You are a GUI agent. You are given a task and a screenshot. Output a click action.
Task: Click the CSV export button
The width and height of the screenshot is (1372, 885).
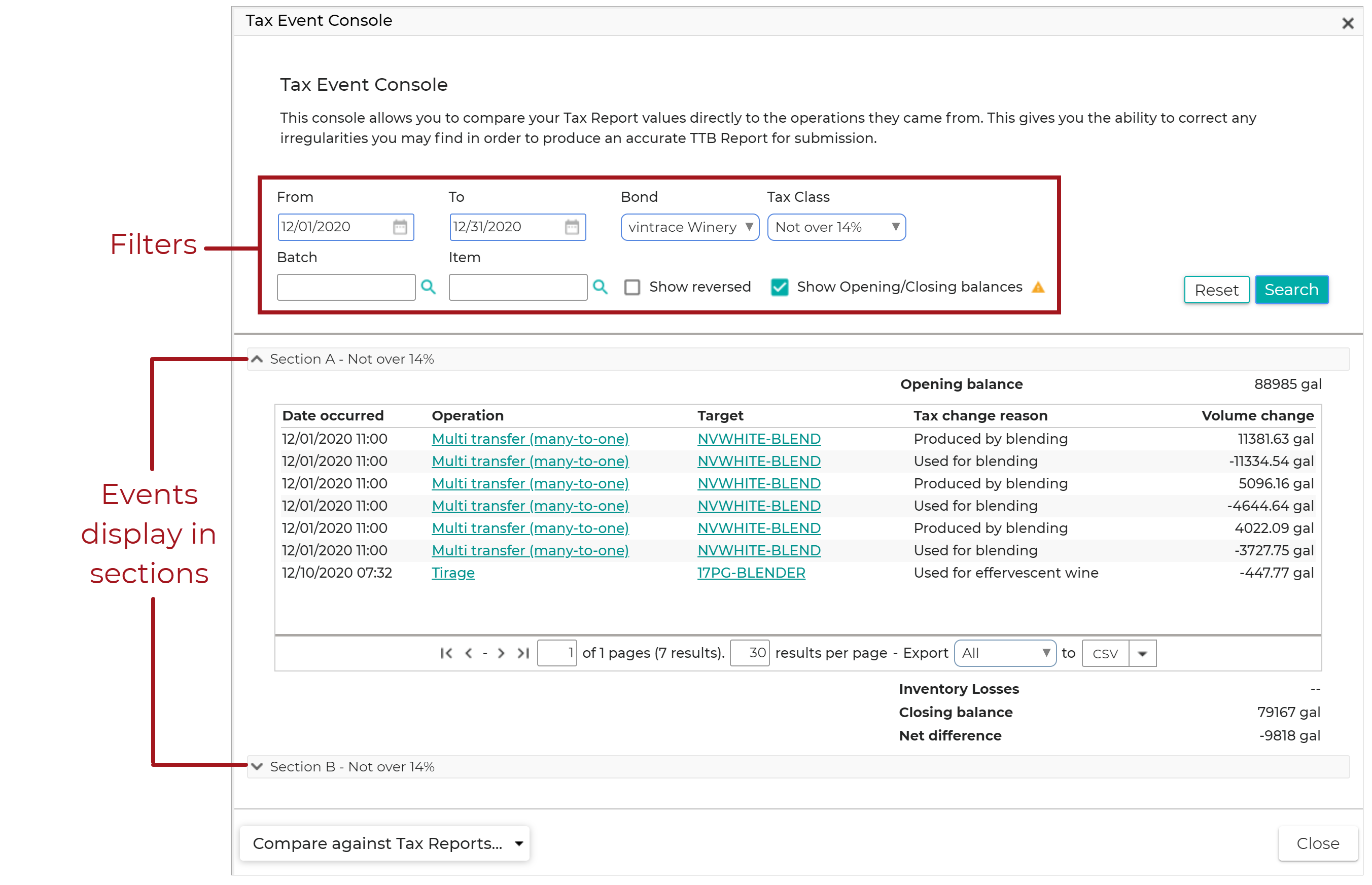click(1104, 653)
